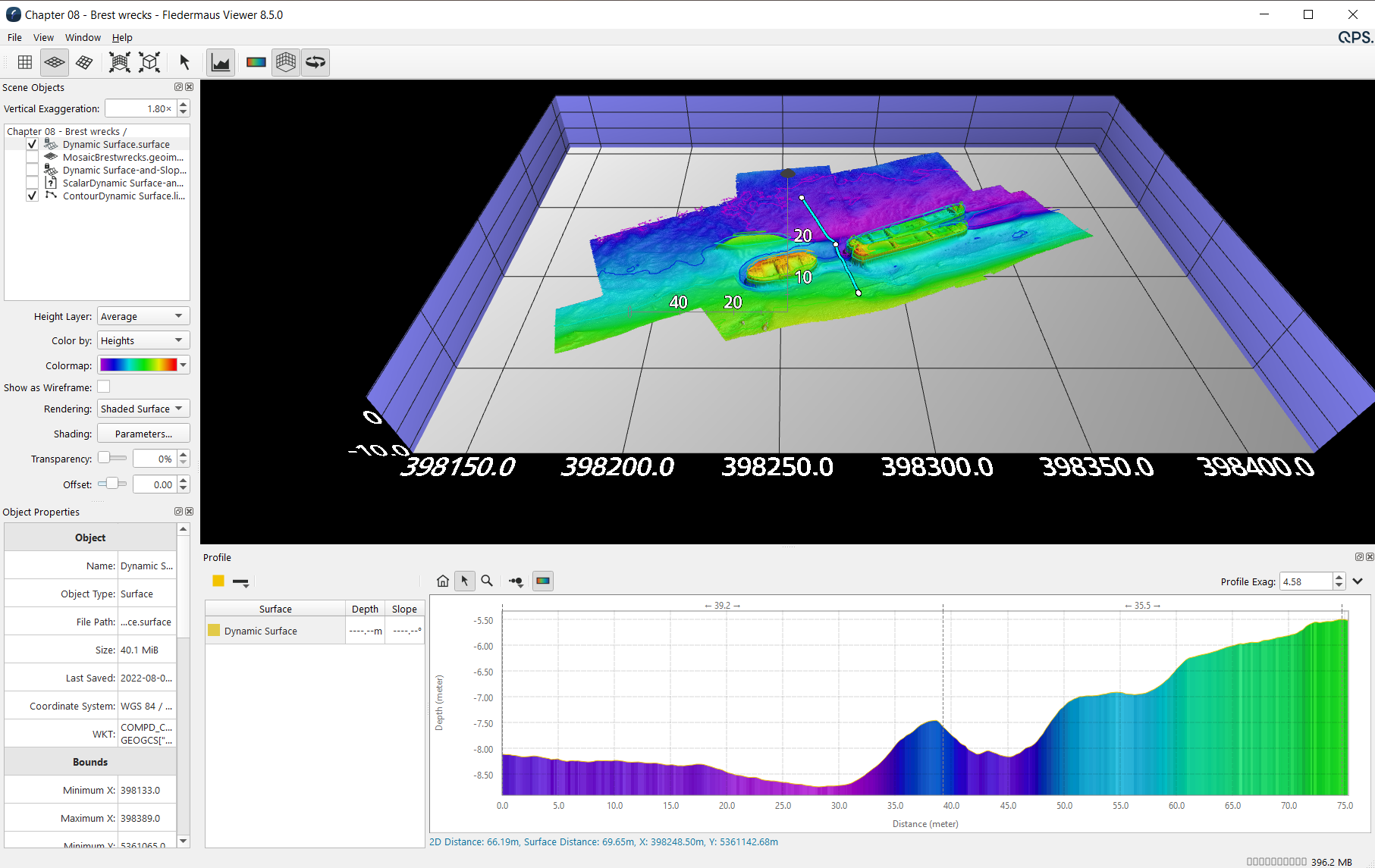
Task: Open the Rendering Shaded Surface dropdown
Action: (x=143, y=409)
